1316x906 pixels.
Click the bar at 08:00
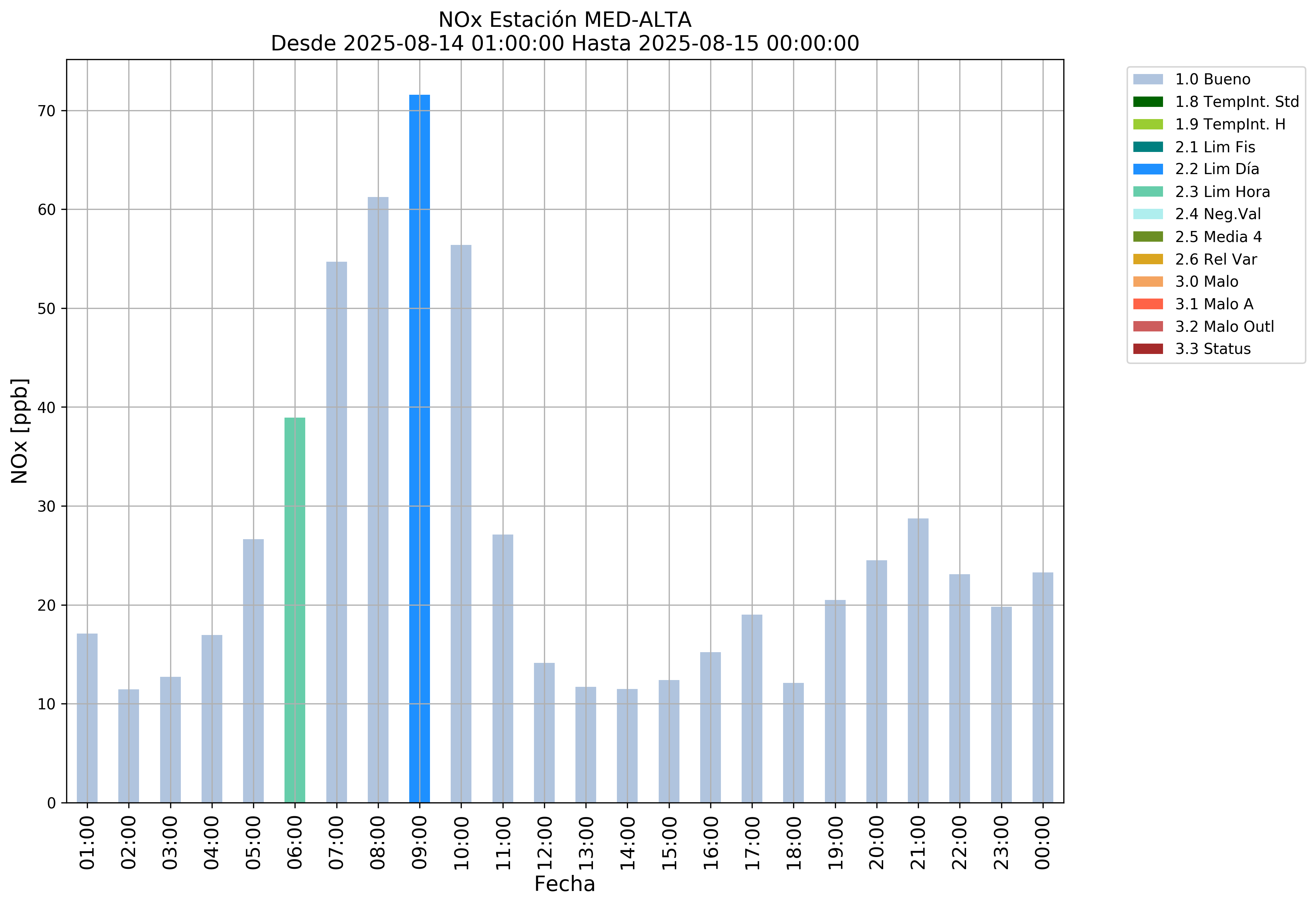[378, 499]
